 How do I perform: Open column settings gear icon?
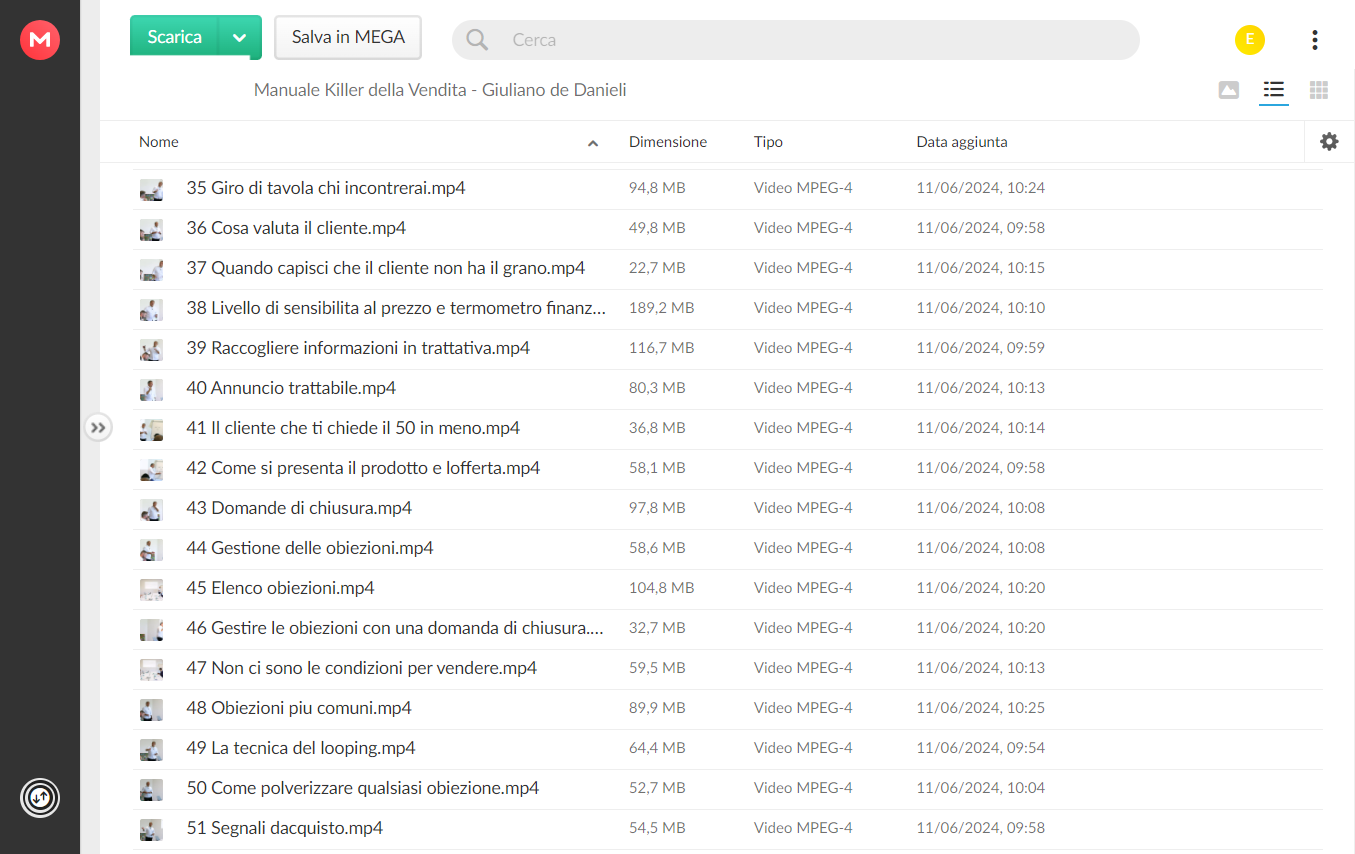(x=1329, y=142)
